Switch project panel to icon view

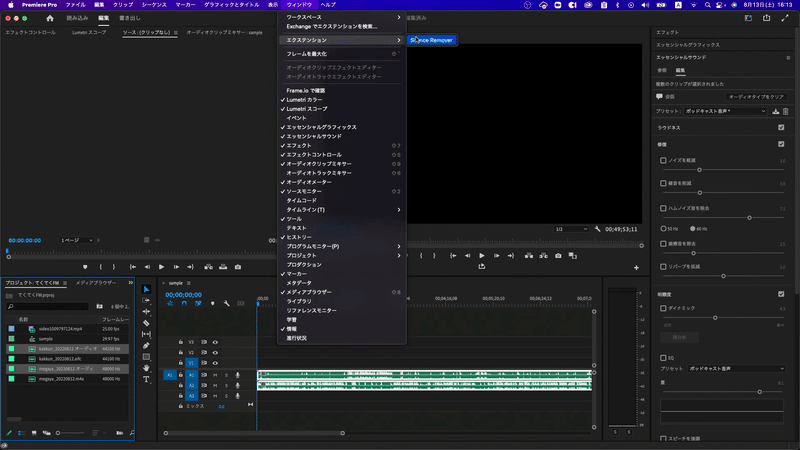pyautogui.click(x=34, y=433)
